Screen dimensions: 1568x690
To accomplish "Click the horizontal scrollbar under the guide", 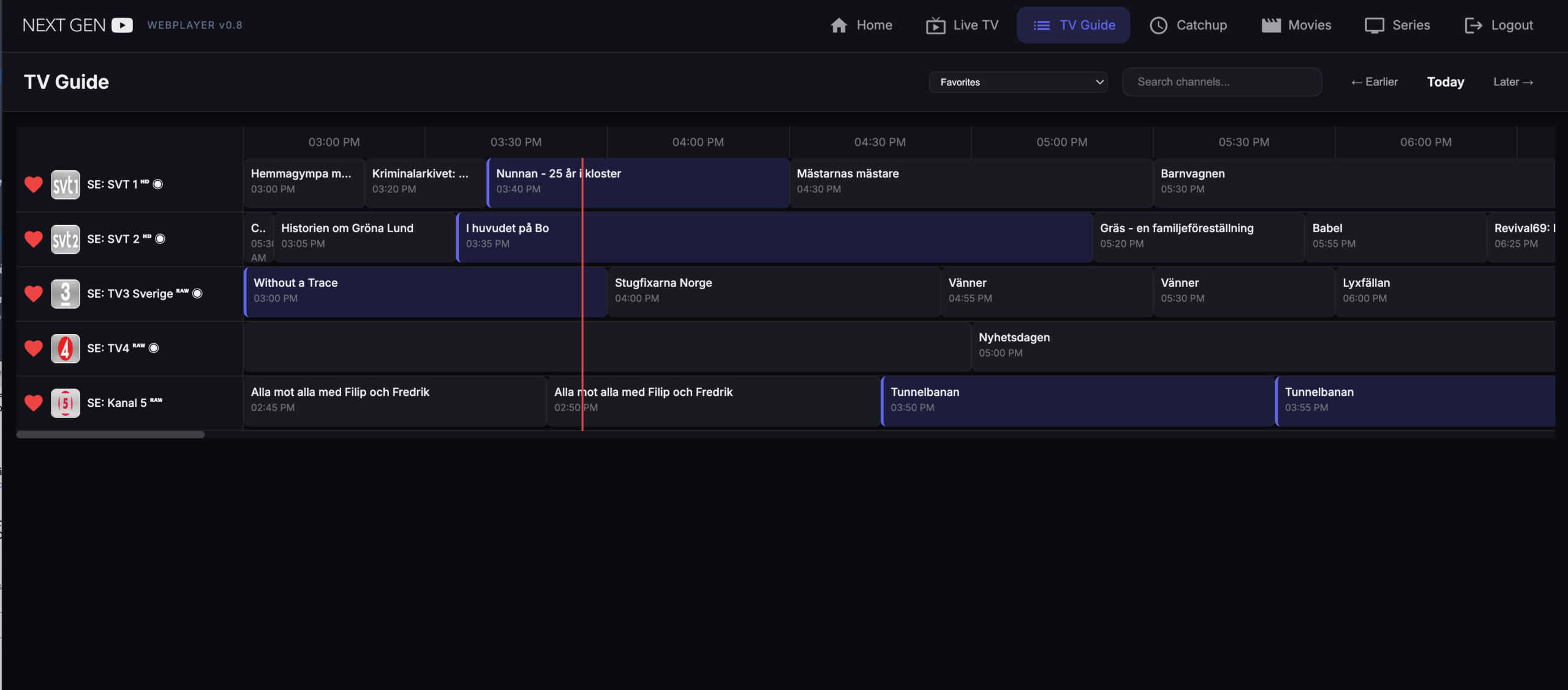I will click(110, 434).
